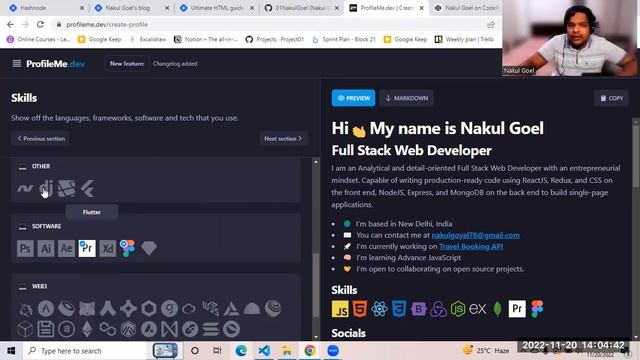The height and width of the screenshot is (360, 640).
Task: Click the ProfileMe.dev logo
Action: click(56, 64)
